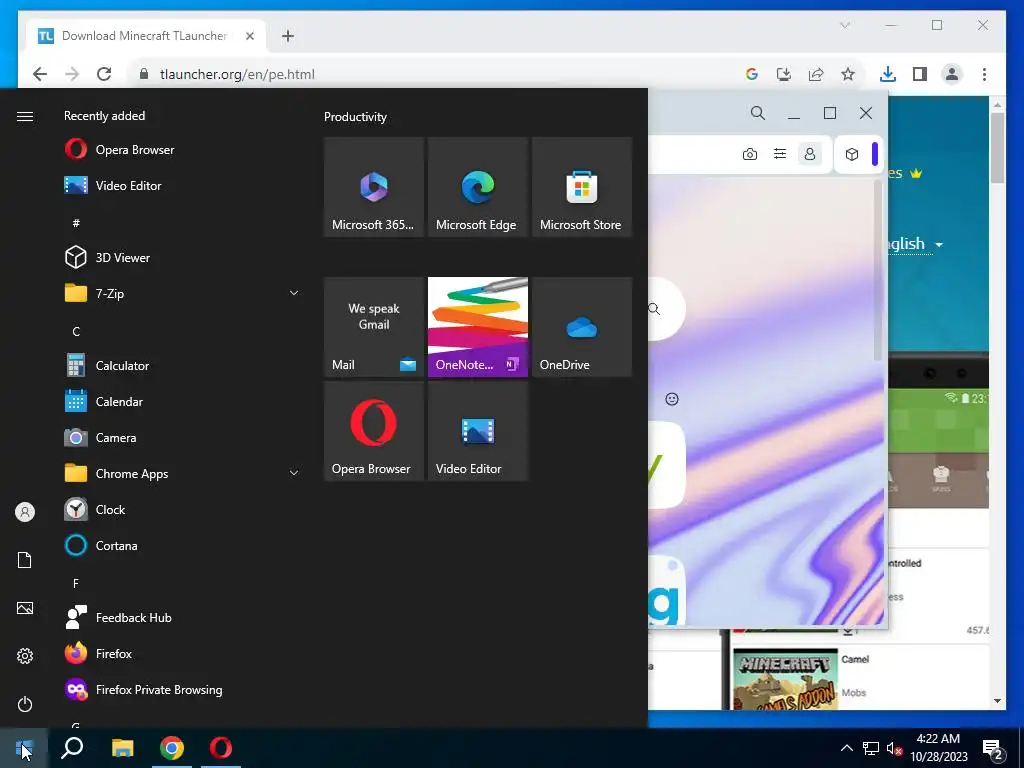Open the Microsoft 365 tile

tap(374, 187)
